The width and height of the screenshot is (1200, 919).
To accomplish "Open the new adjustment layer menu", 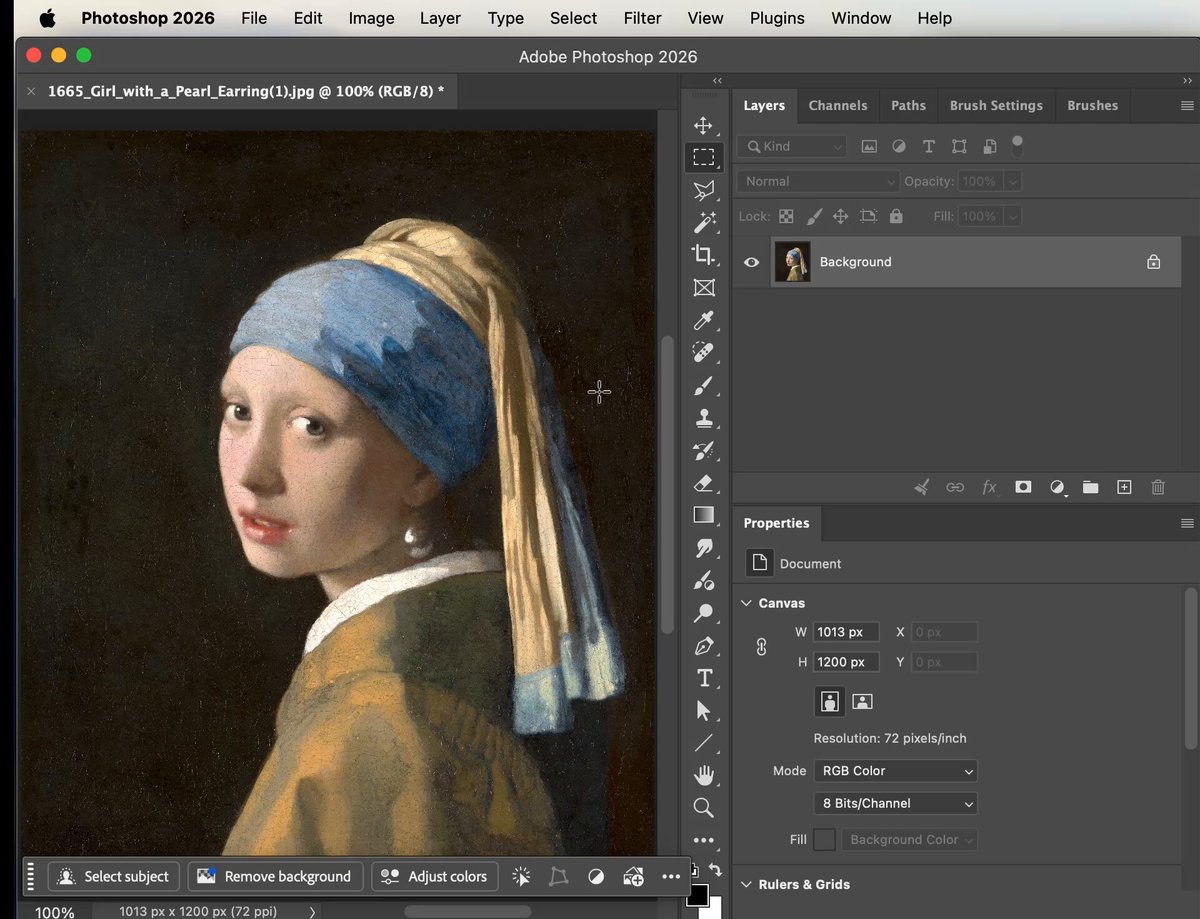I will tap(1057, 487).
